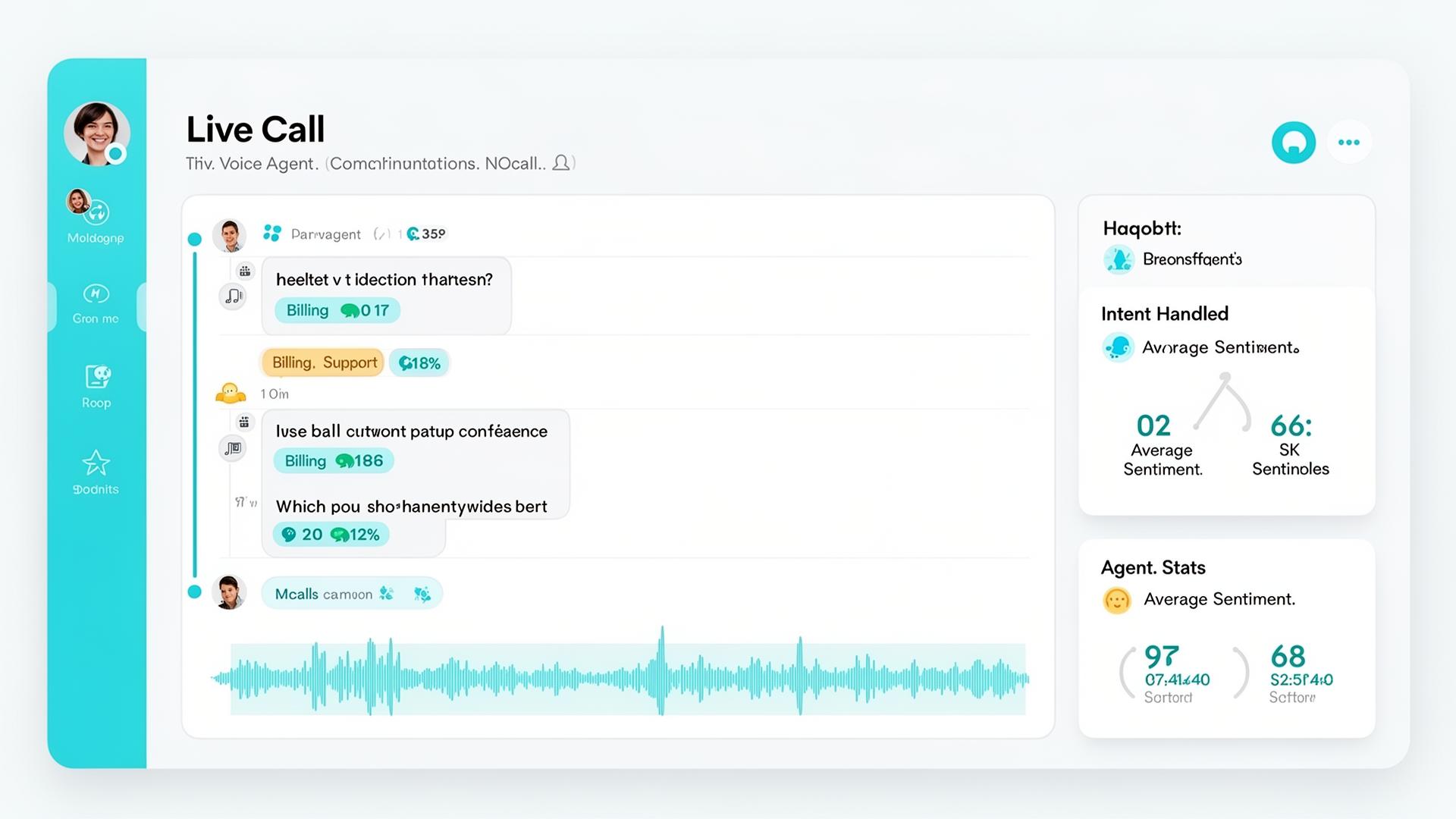Open the Parwagent participant avatar
The image size is (1456, 819).
pyautogui.click(x=229, y=235)
